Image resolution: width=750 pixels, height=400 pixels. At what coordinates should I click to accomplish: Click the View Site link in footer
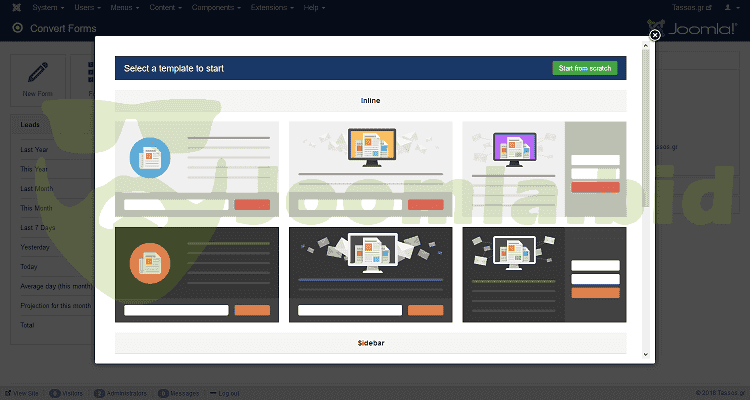pyautogui.click(x=23, y=393)
